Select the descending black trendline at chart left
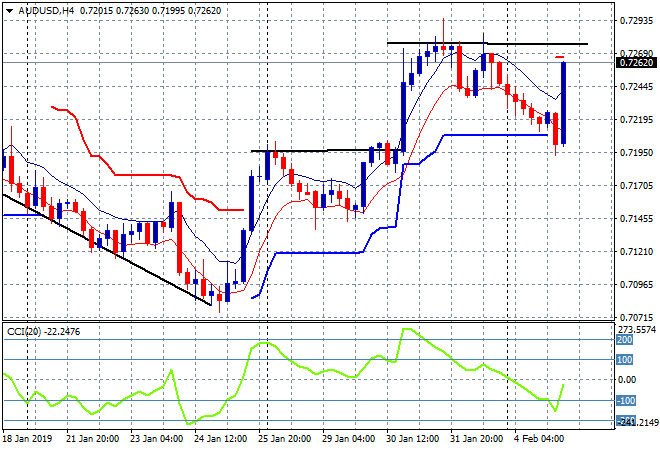Image resolution: width=660 pixels, height=450 pixels. (x=107, y=249)
